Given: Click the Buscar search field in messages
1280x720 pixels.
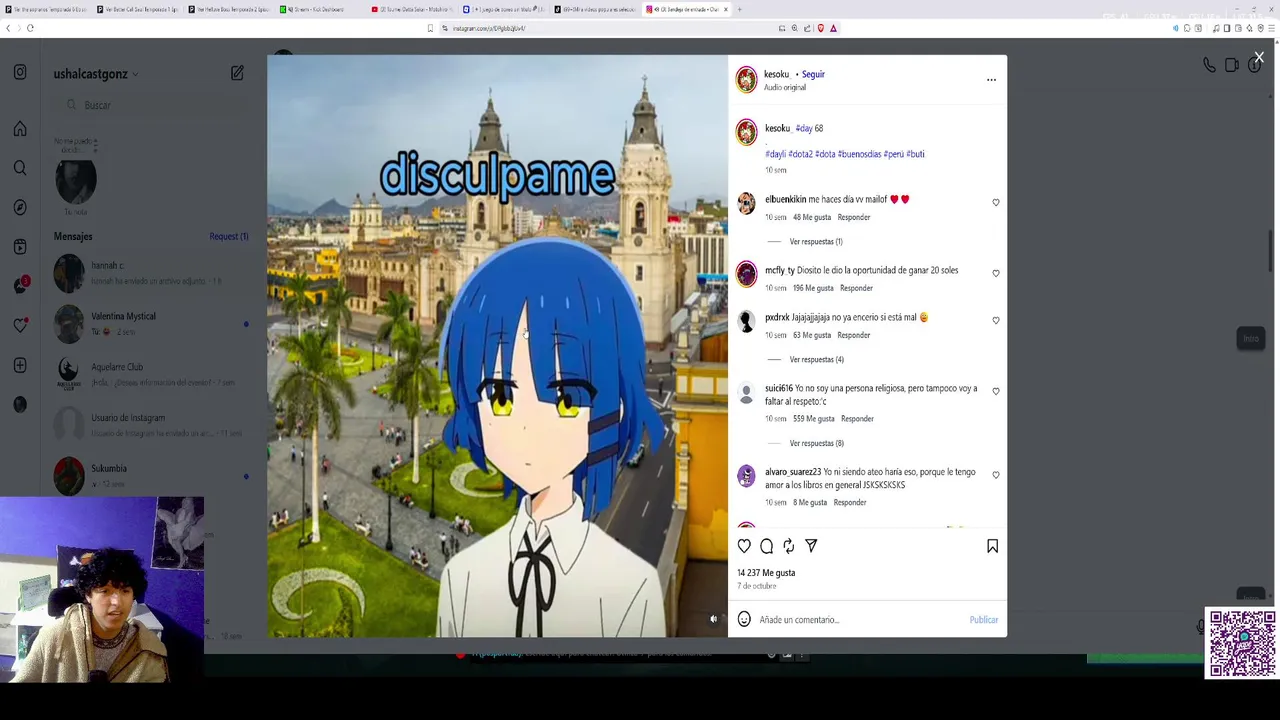Looking at the screenshot, I should pos(150,105).
